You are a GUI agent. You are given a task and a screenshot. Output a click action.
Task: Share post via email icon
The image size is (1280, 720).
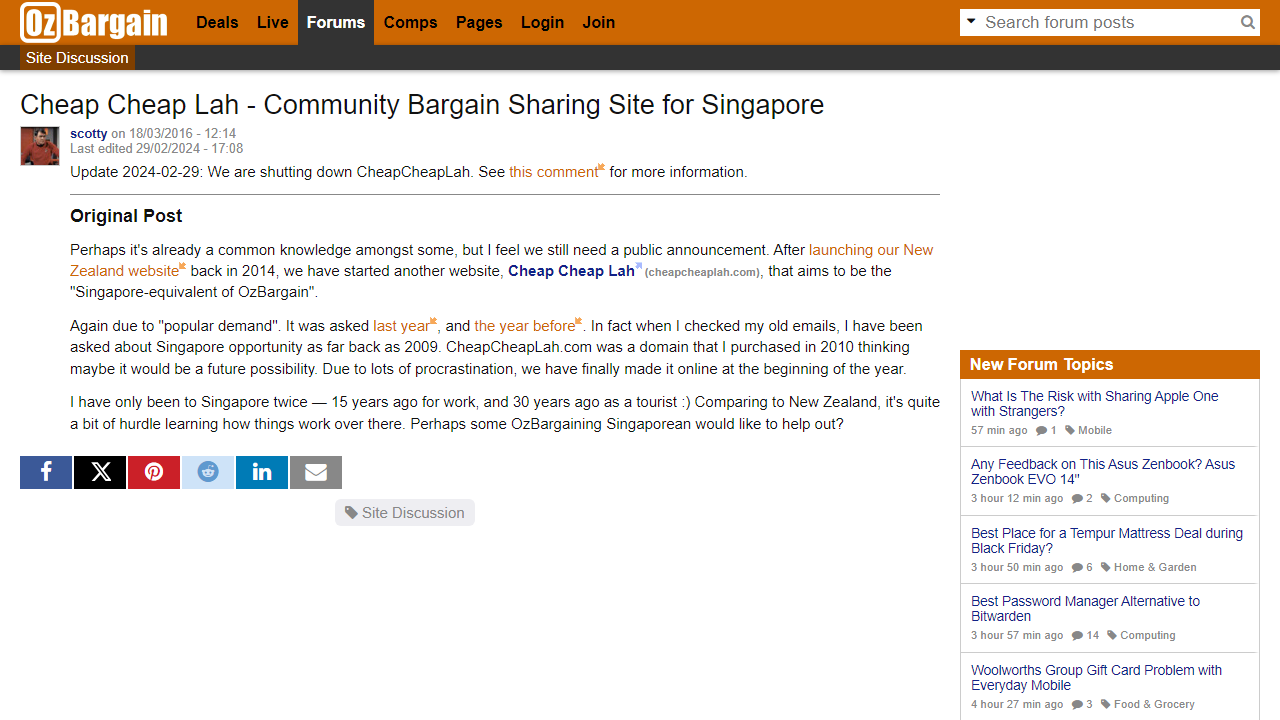click(x=316, y=472)
